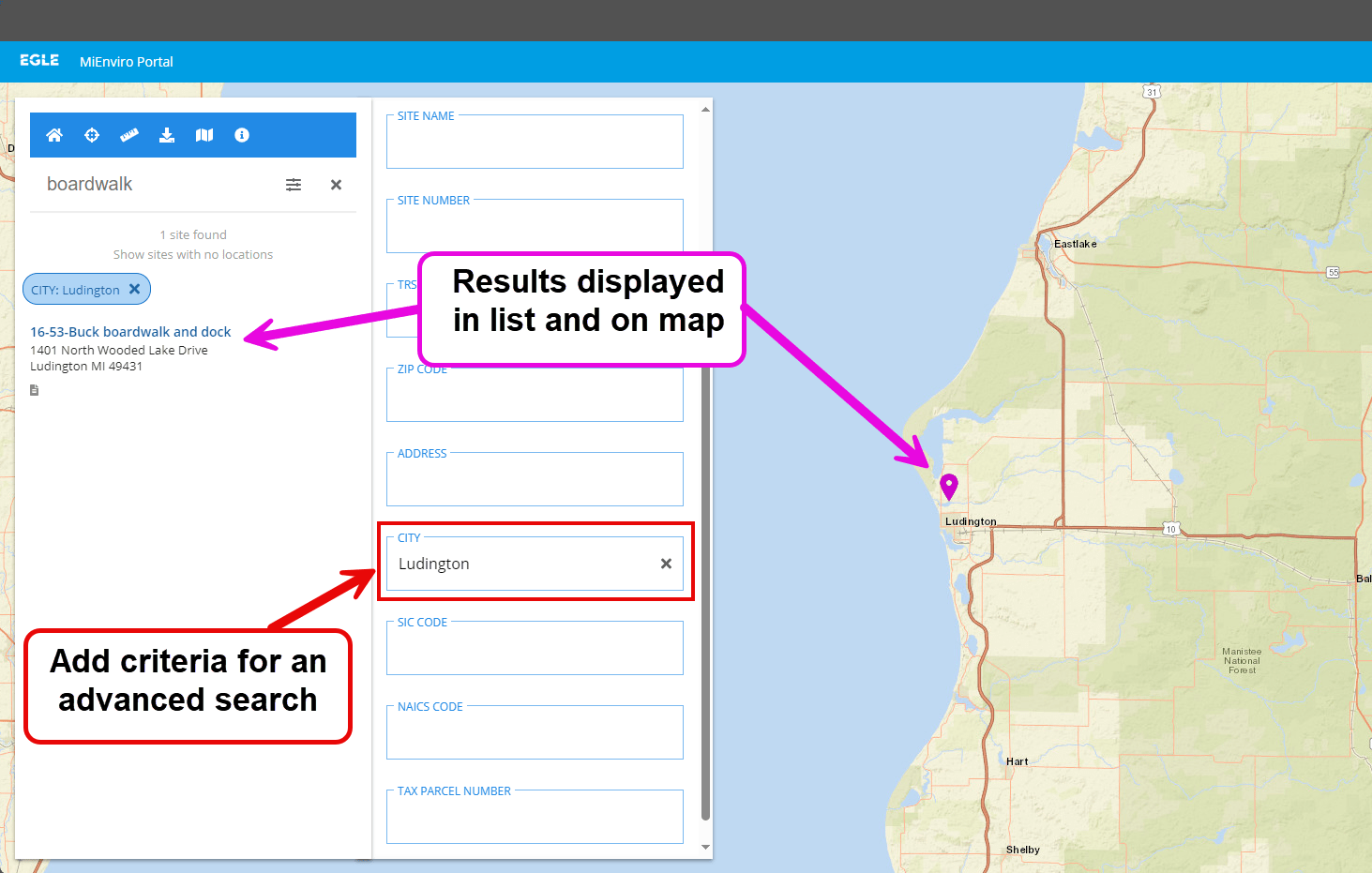This screenshot has height=873, width=1372.
Task: Click into the Zip Code field
Action: pos(535,395)
